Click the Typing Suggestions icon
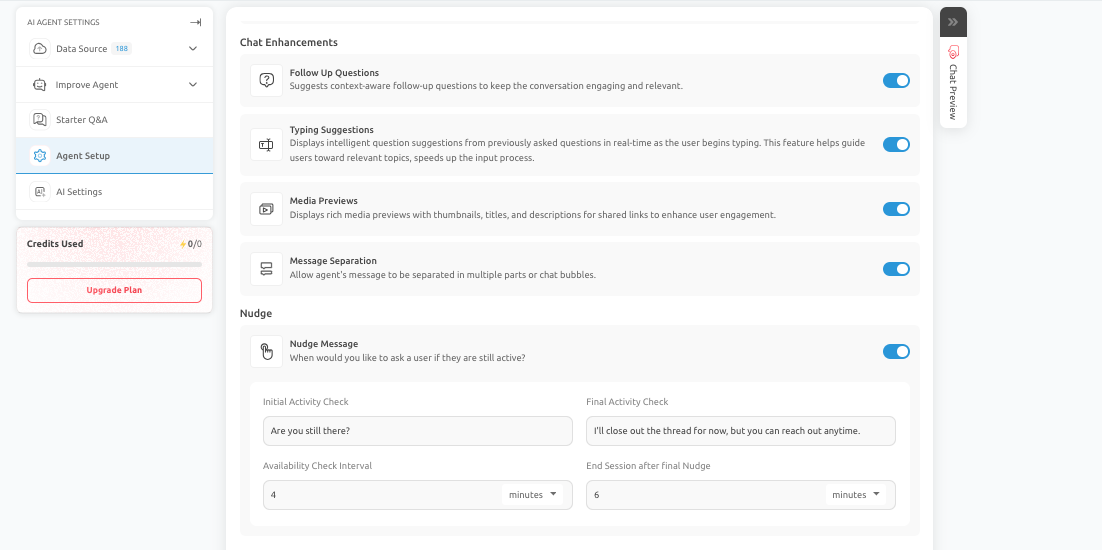1102x550 pixels. 266,145
